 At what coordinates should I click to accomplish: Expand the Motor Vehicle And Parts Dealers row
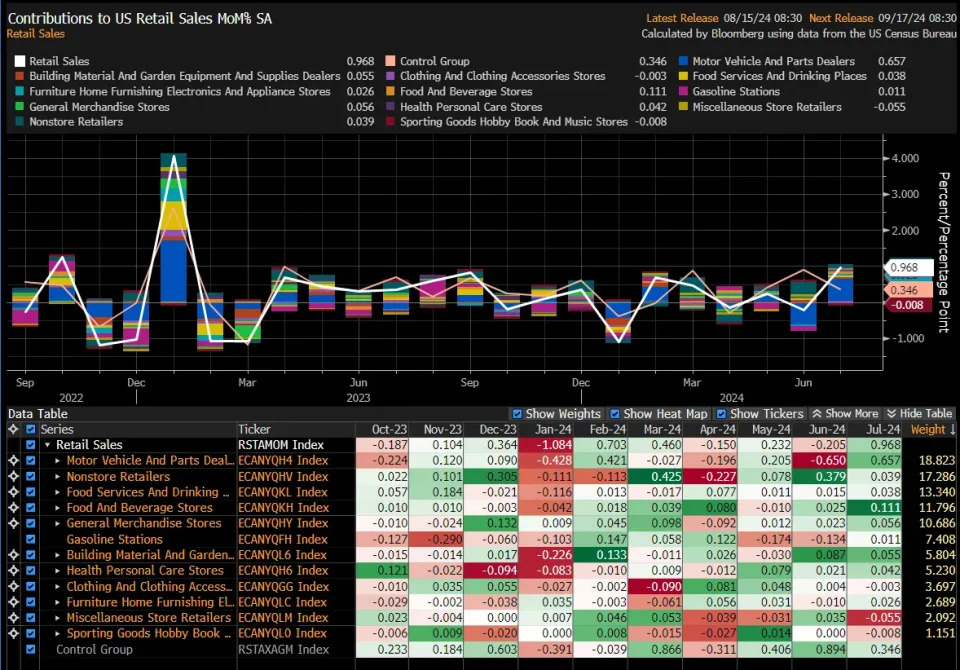click(x=58, y=461)
